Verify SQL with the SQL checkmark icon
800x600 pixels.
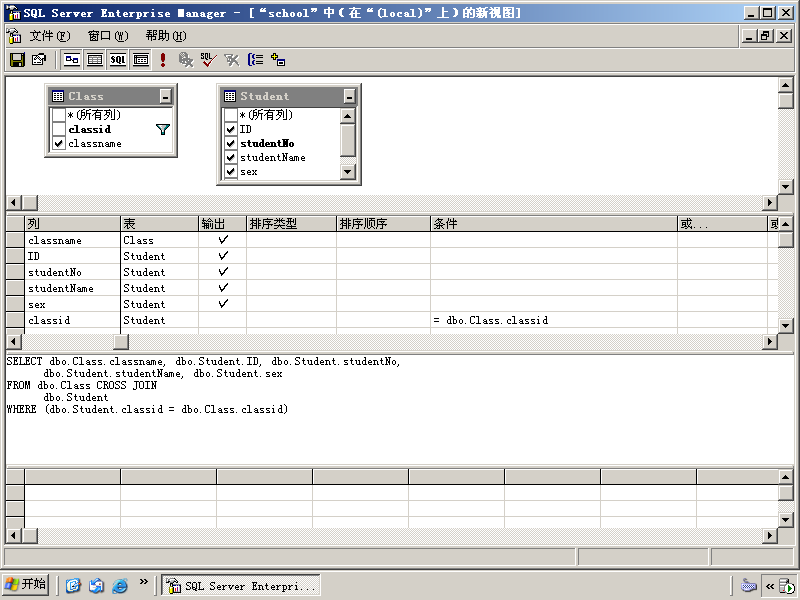coord(208,60)
